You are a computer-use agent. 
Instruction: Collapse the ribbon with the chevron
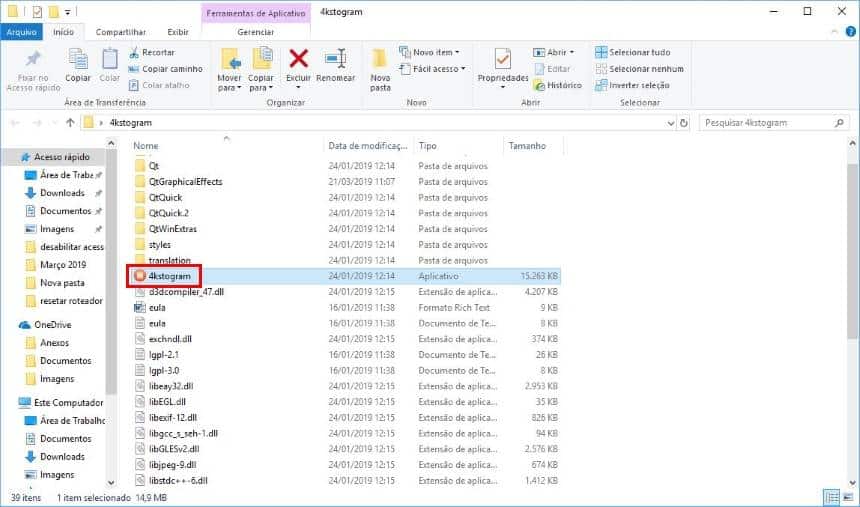835,32
